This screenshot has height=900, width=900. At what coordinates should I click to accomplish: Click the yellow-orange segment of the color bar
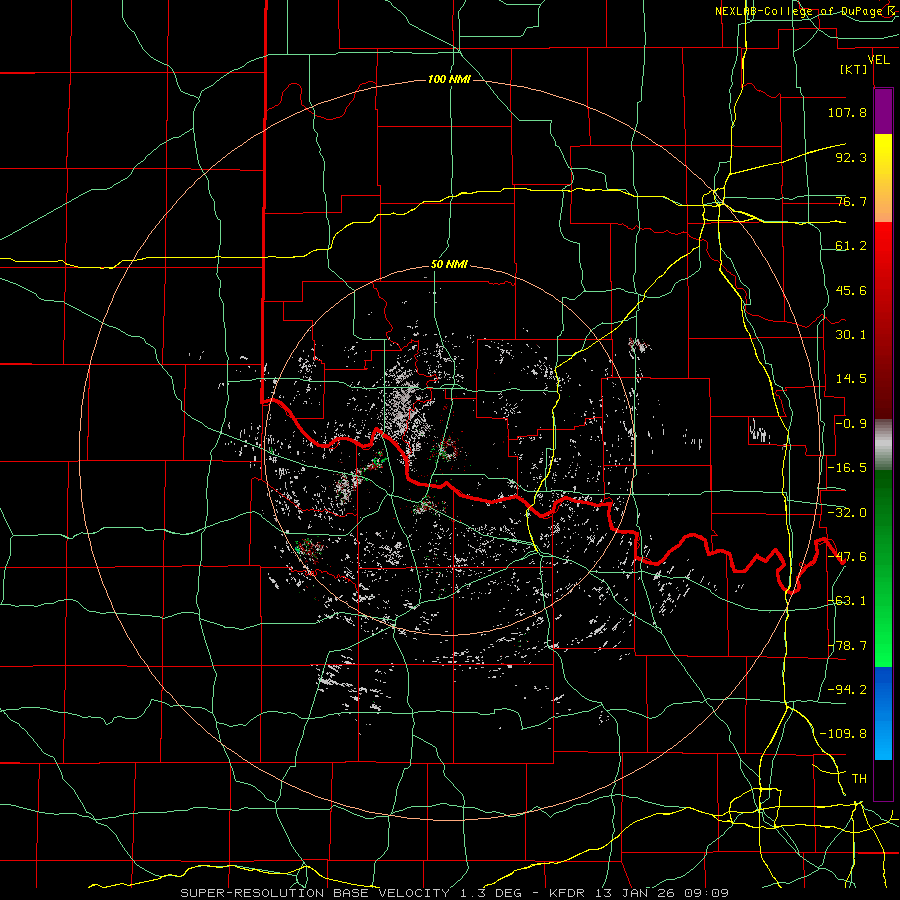(883, 178)
